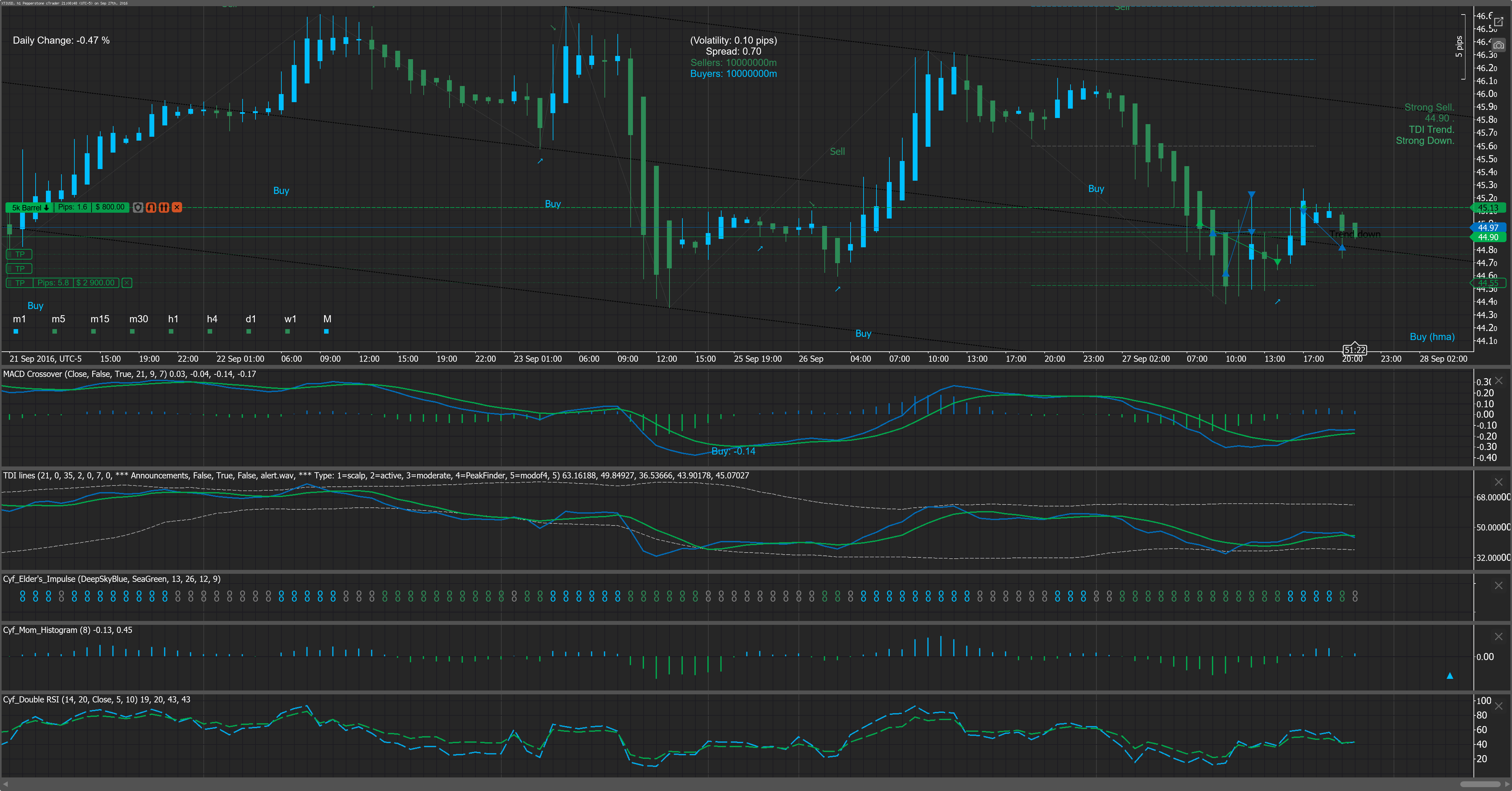
Task: Select the TP label showing Pips: 5.8
Action: point(19,283)
